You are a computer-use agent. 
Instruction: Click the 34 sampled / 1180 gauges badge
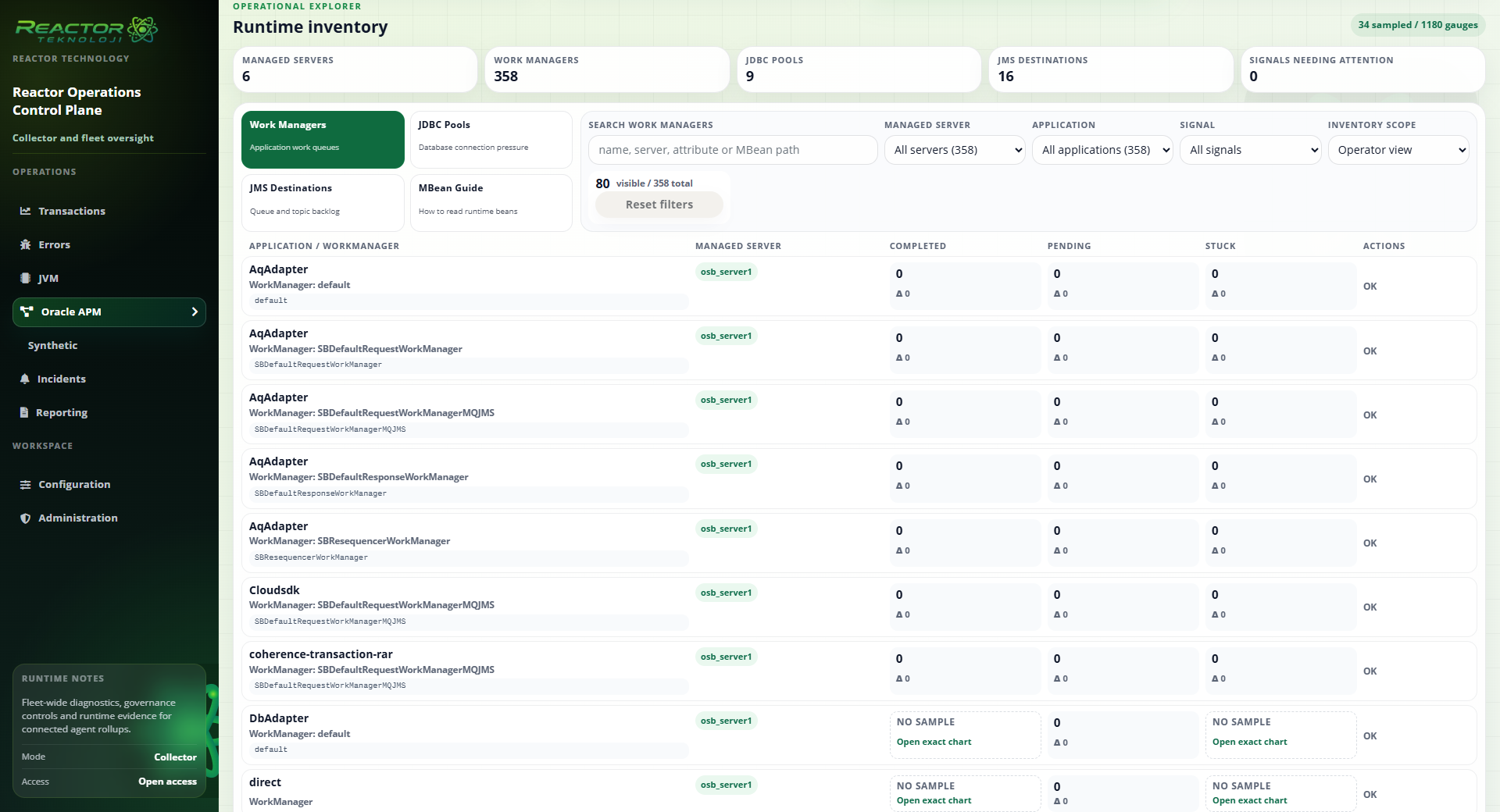click(x=1418, y=25)
